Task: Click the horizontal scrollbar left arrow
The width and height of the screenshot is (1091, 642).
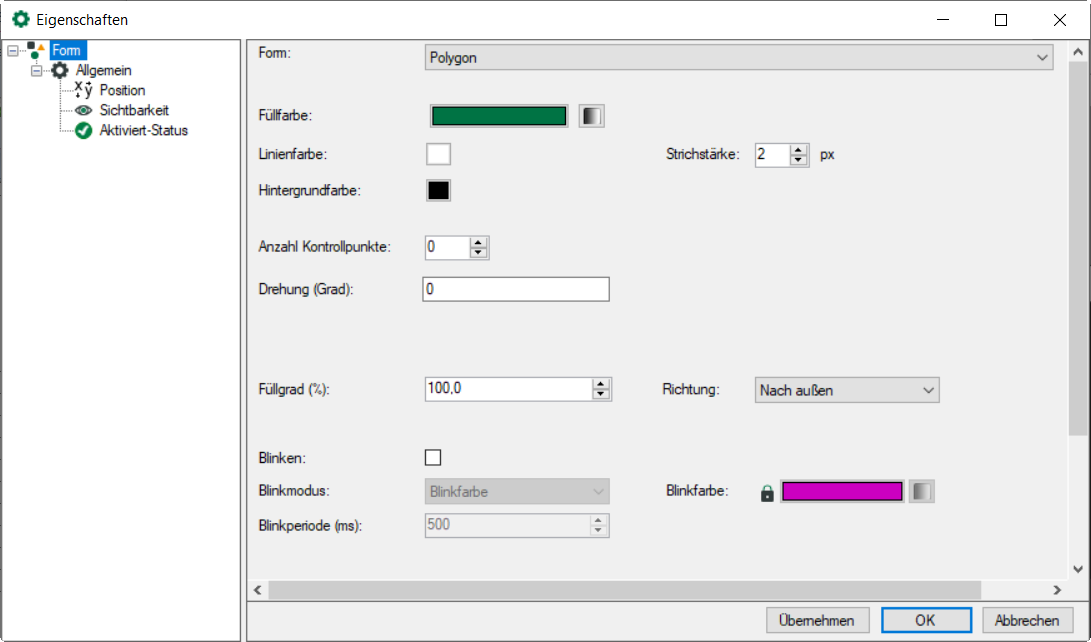Action: click(258, 591)
